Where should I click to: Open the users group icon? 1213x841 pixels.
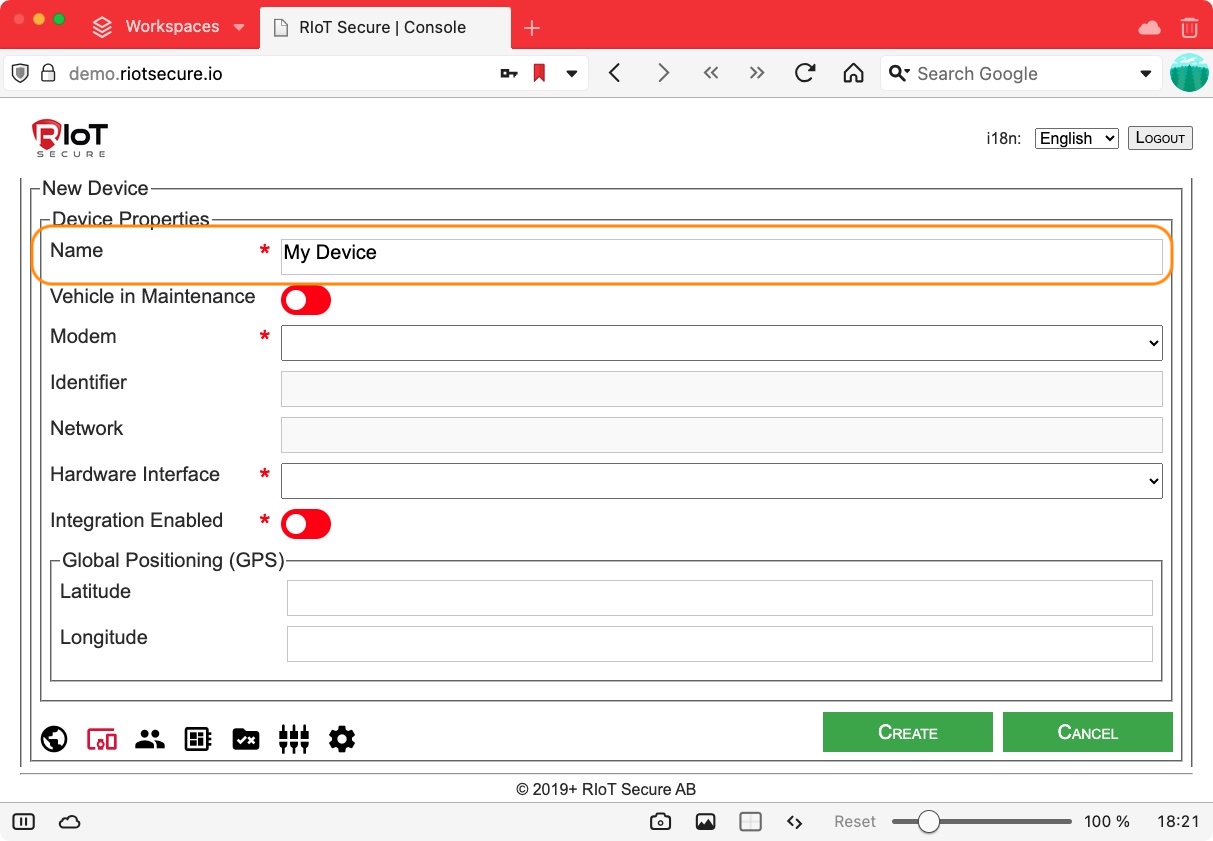point(150,739)
